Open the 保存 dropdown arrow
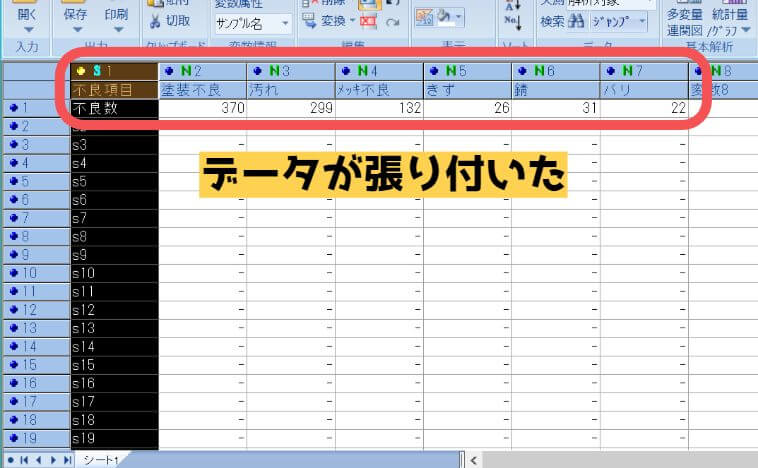758x468 pixels. [x=77, y=30]
